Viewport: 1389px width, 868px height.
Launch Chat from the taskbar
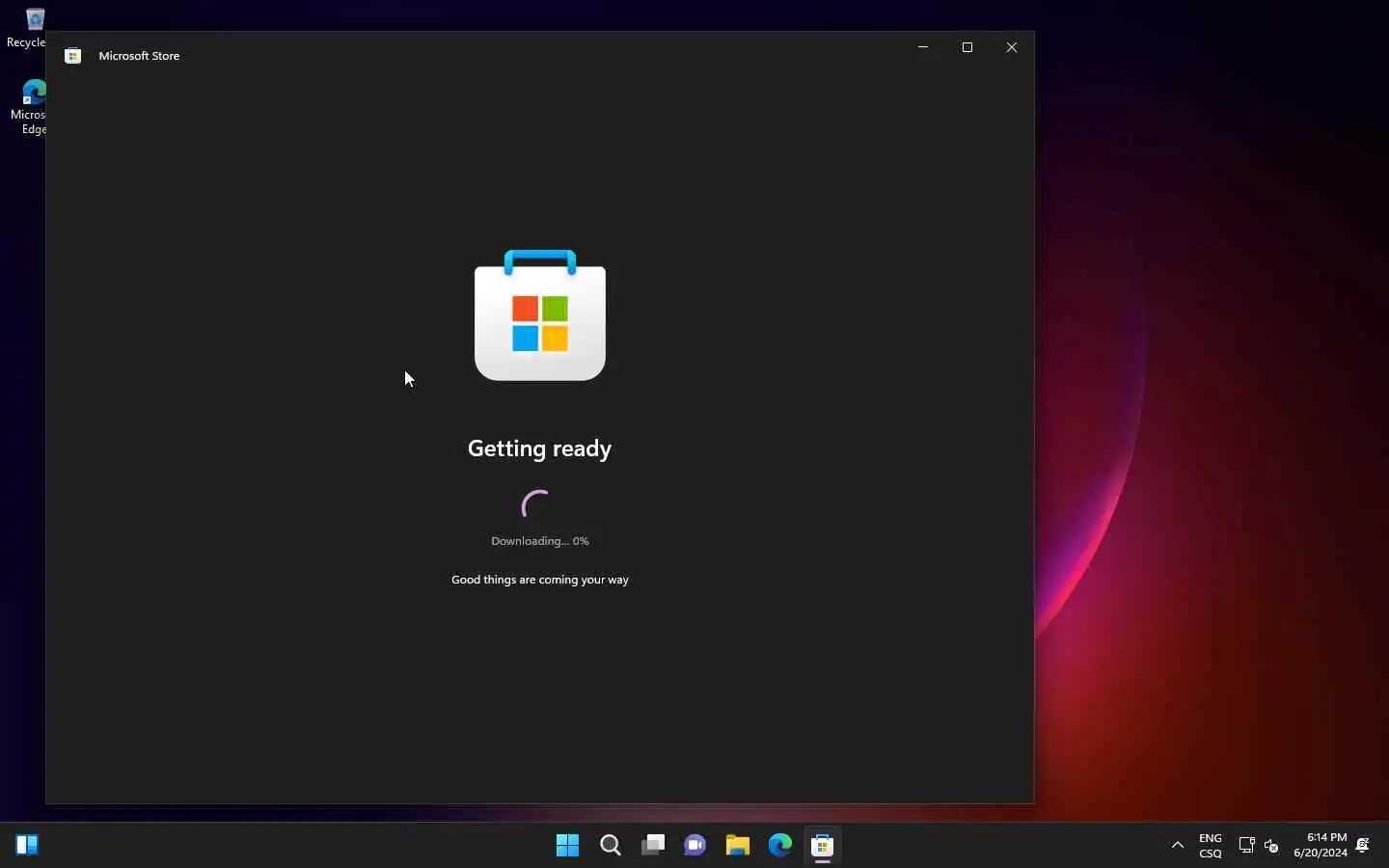pyautogui.click(x=695, y=846)
